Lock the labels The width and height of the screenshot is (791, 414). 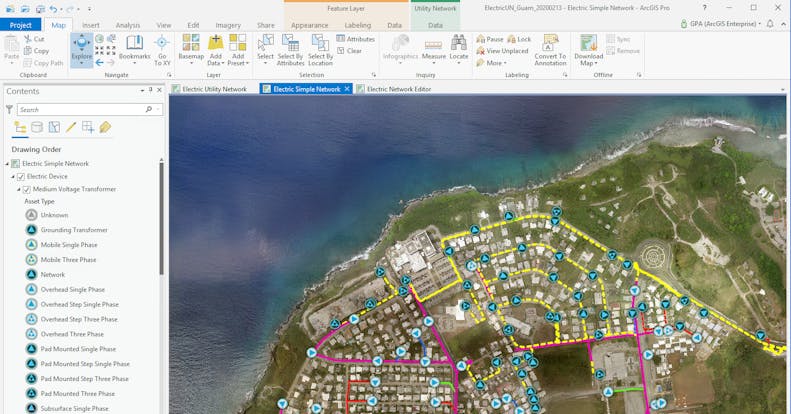[x=519, y=39]
